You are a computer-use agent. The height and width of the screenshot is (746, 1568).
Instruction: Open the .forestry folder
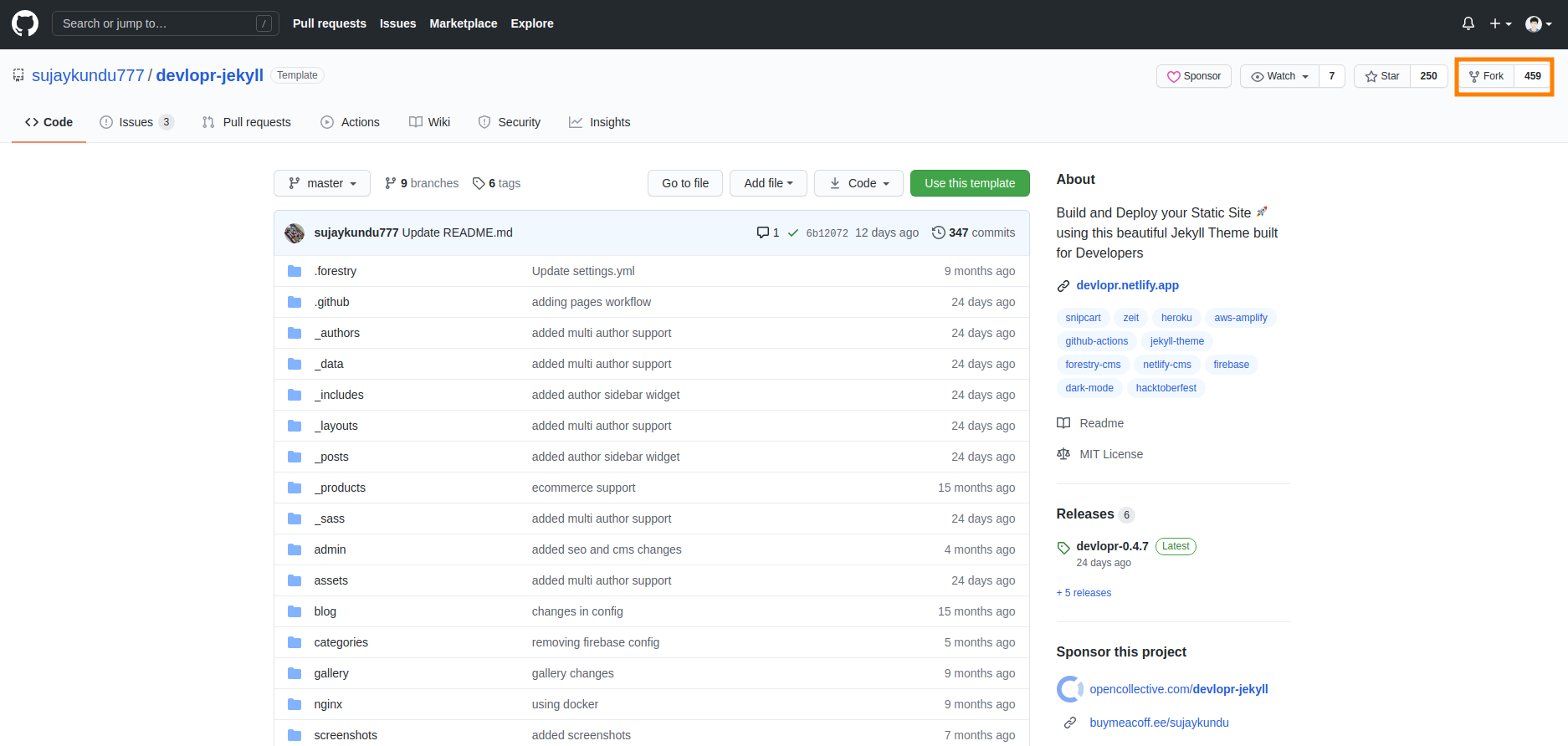point(336,271)
